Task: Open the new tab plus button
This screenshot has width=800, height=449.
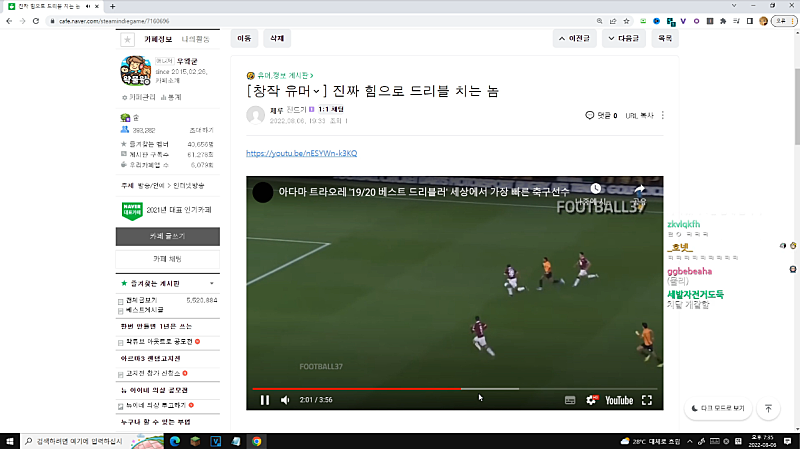Action: click(113, 7)
